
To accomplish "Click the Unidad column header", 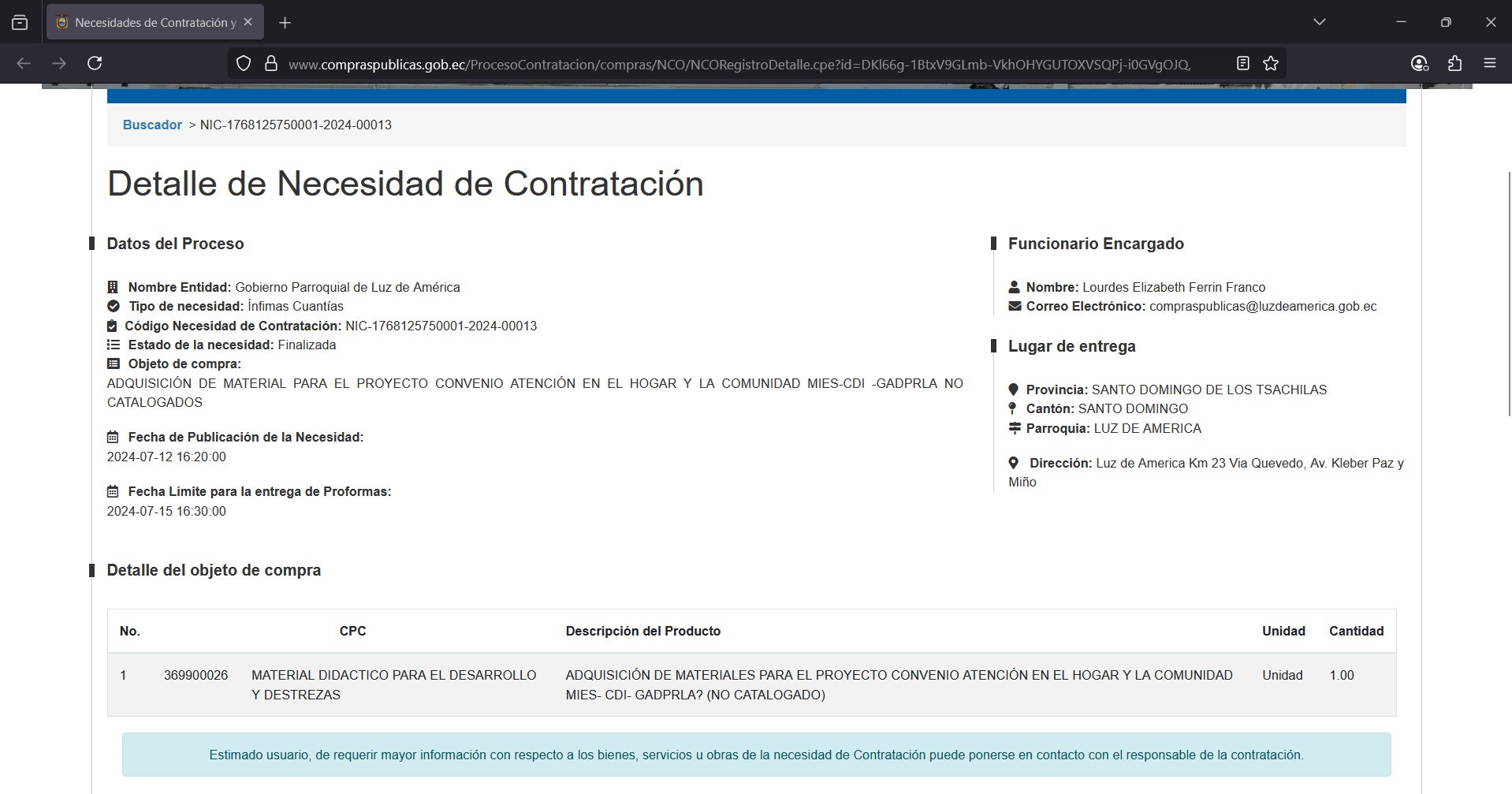I will [x=1283, y=631].
